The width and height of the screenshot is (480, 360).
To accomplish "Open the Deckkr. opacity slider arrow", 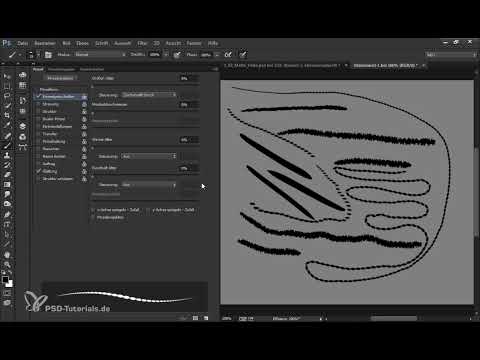I will click(166, 55).
